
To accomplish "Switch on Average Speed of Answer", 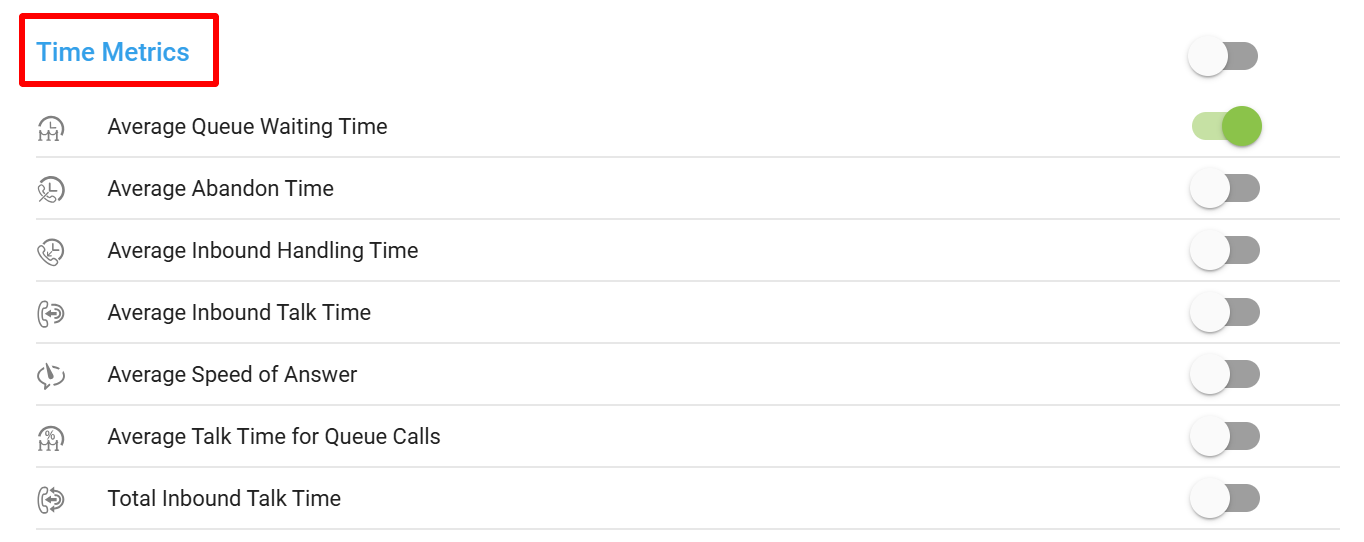I will (1225, 375).
